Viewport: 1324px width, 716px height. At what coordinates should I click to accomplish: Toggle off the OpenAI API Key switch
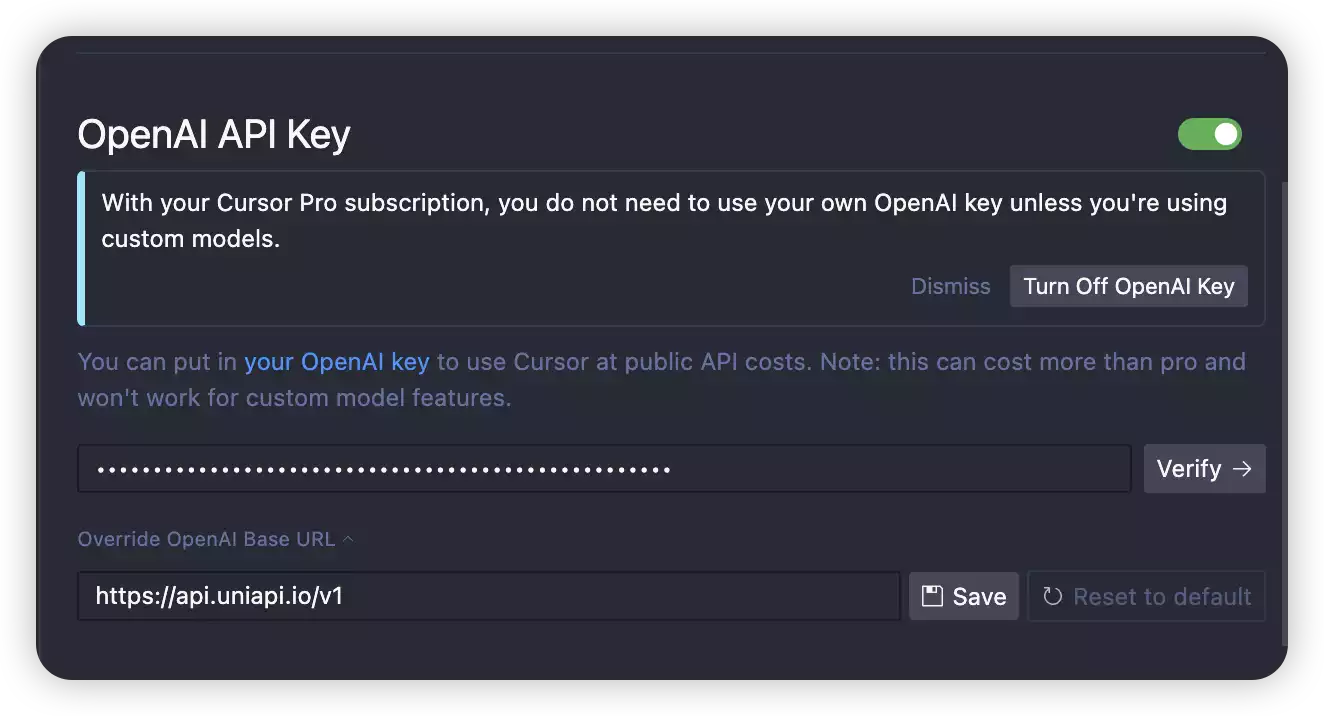click(x=1209, y=134)
